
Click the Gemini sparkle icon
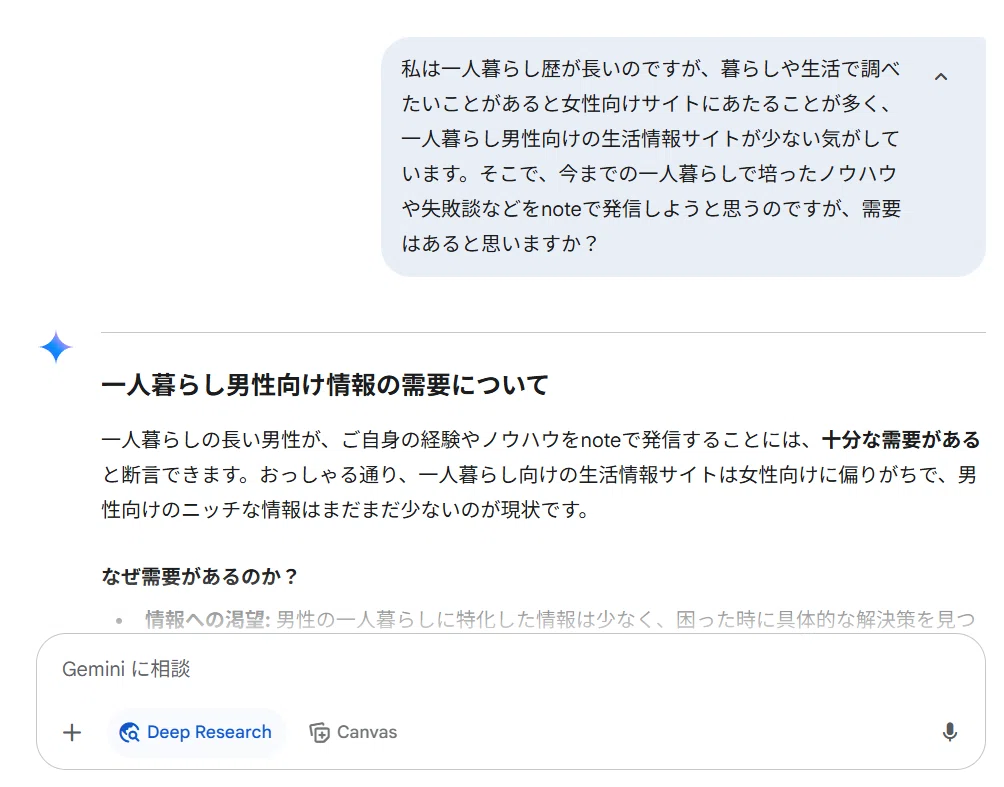tap(56, 347)
